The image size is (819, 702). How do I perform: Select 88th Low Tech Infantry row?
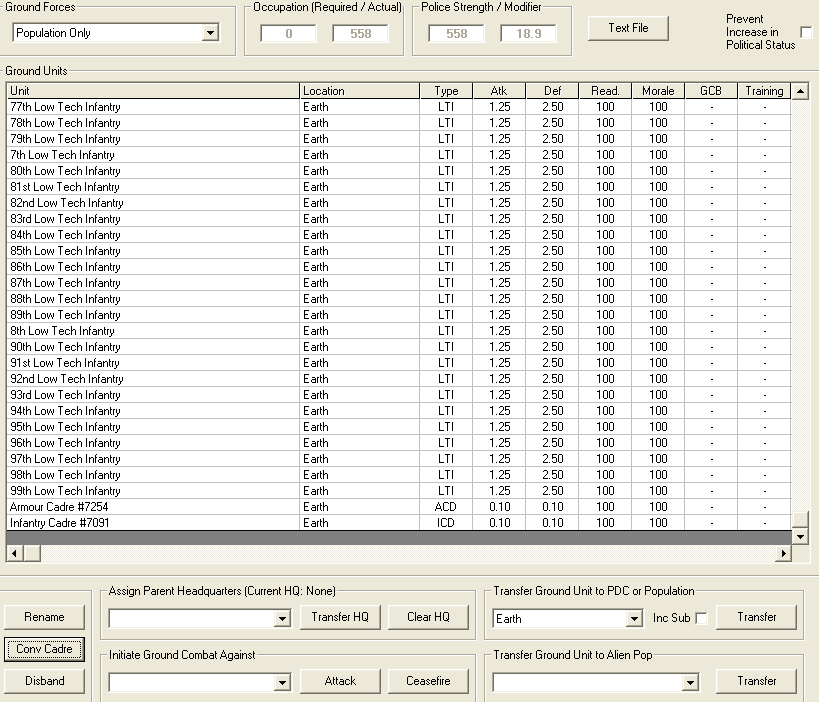pos(399,299)
